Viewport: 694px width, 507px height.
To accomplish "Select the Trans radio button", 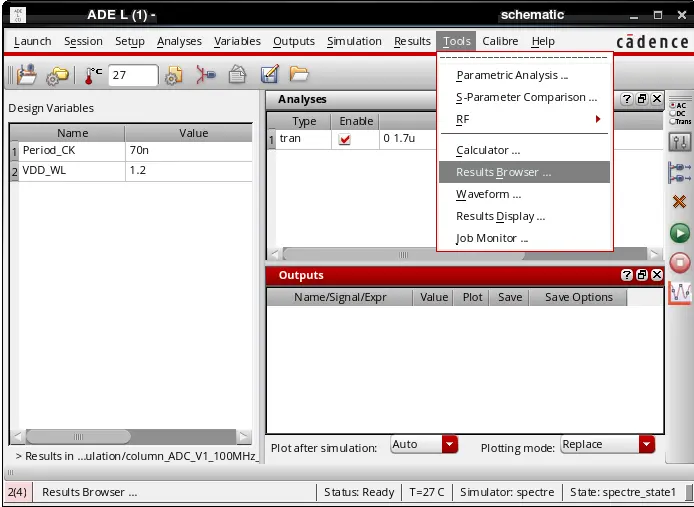I will click(672, 121).
